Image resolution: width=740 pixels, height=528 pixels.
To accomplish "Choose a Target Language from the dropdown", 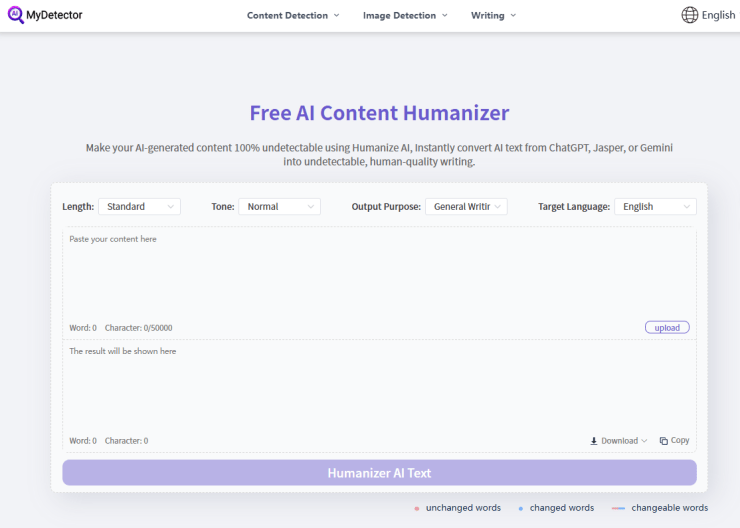I will 655,207.
